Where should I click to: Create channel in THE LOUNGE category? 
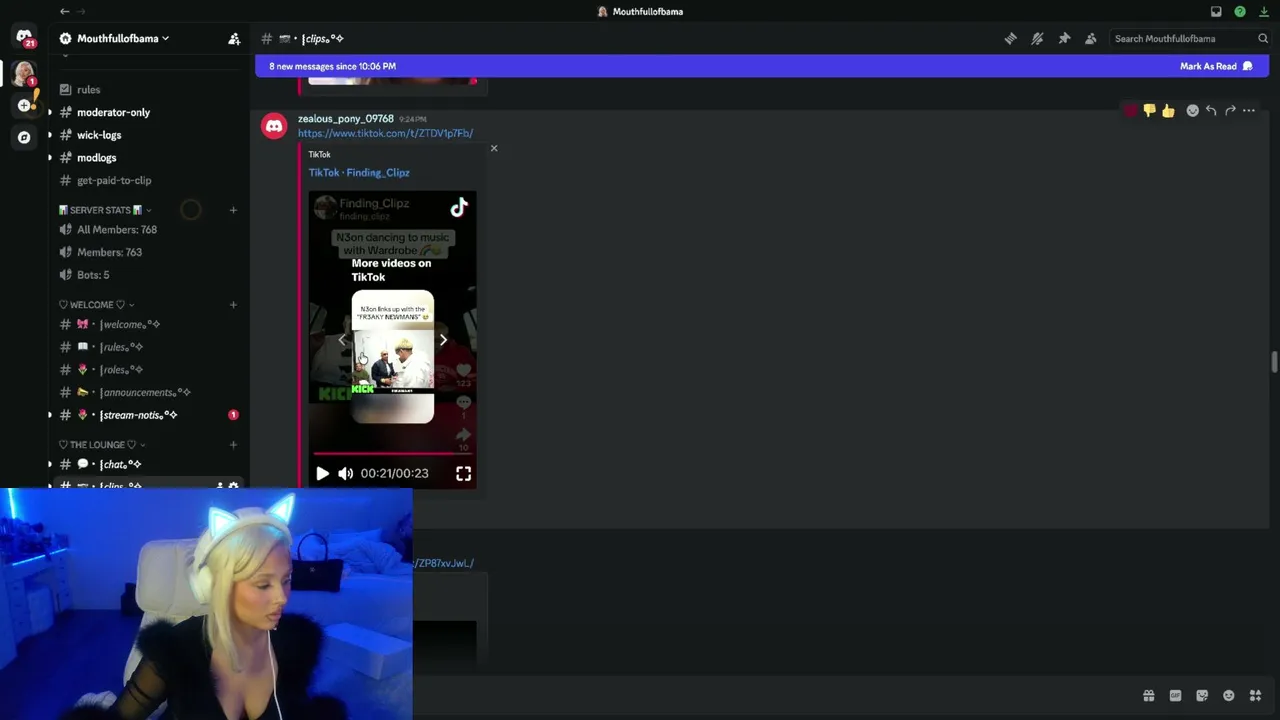tap(233, 445)
